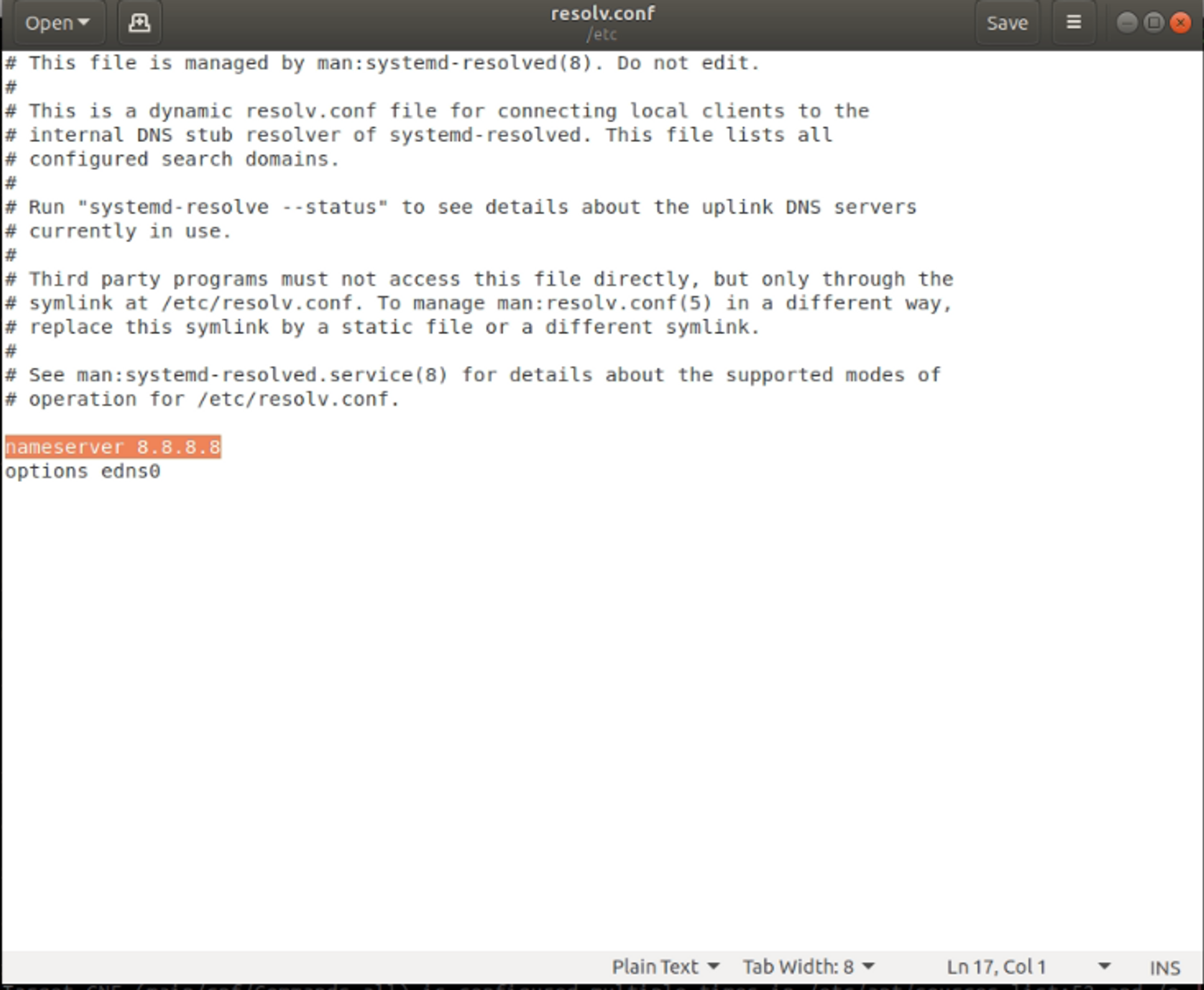The image size is (1204, 990).
Task: Maximize the gedit window
Action: tap(1153, 23)
